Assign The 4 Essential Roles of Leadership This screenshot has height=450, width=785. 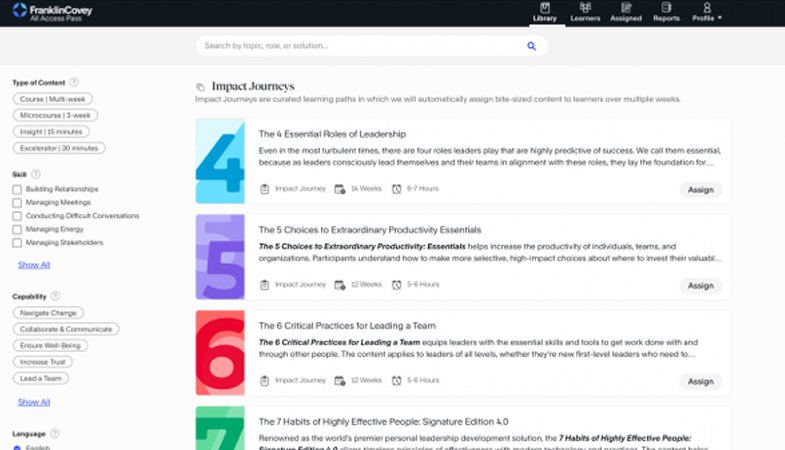[x=700, y=190]
